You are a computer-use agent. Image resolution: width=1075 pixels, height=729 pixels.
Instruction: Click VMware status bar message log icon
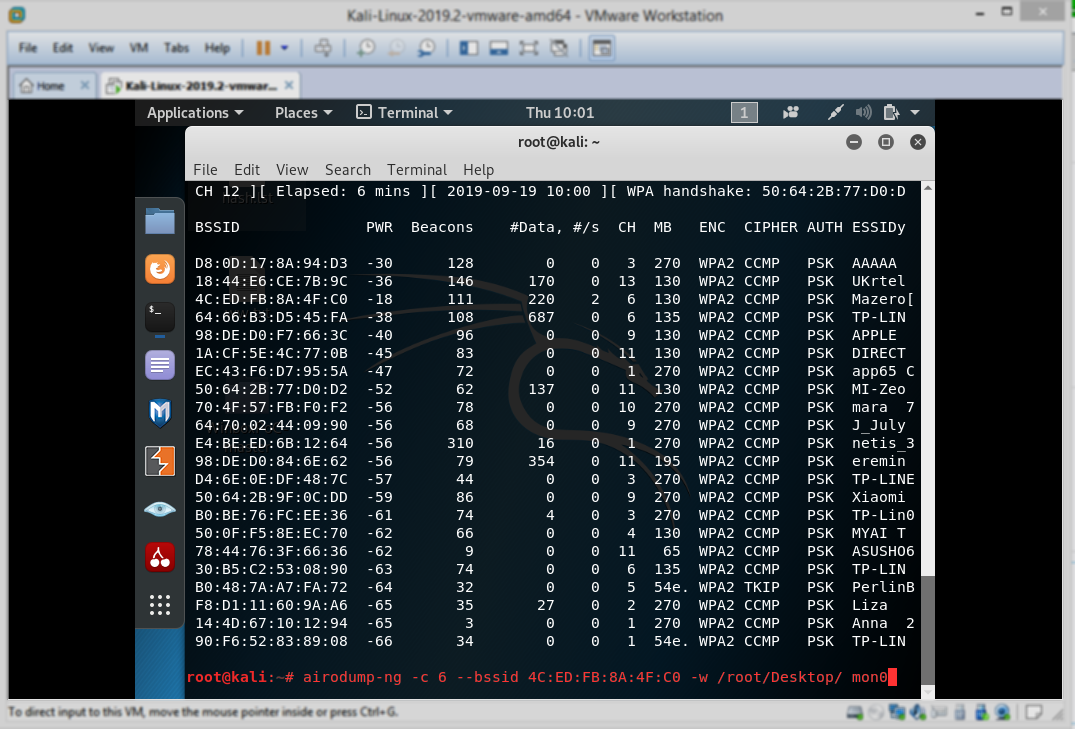pos(1034,713)
